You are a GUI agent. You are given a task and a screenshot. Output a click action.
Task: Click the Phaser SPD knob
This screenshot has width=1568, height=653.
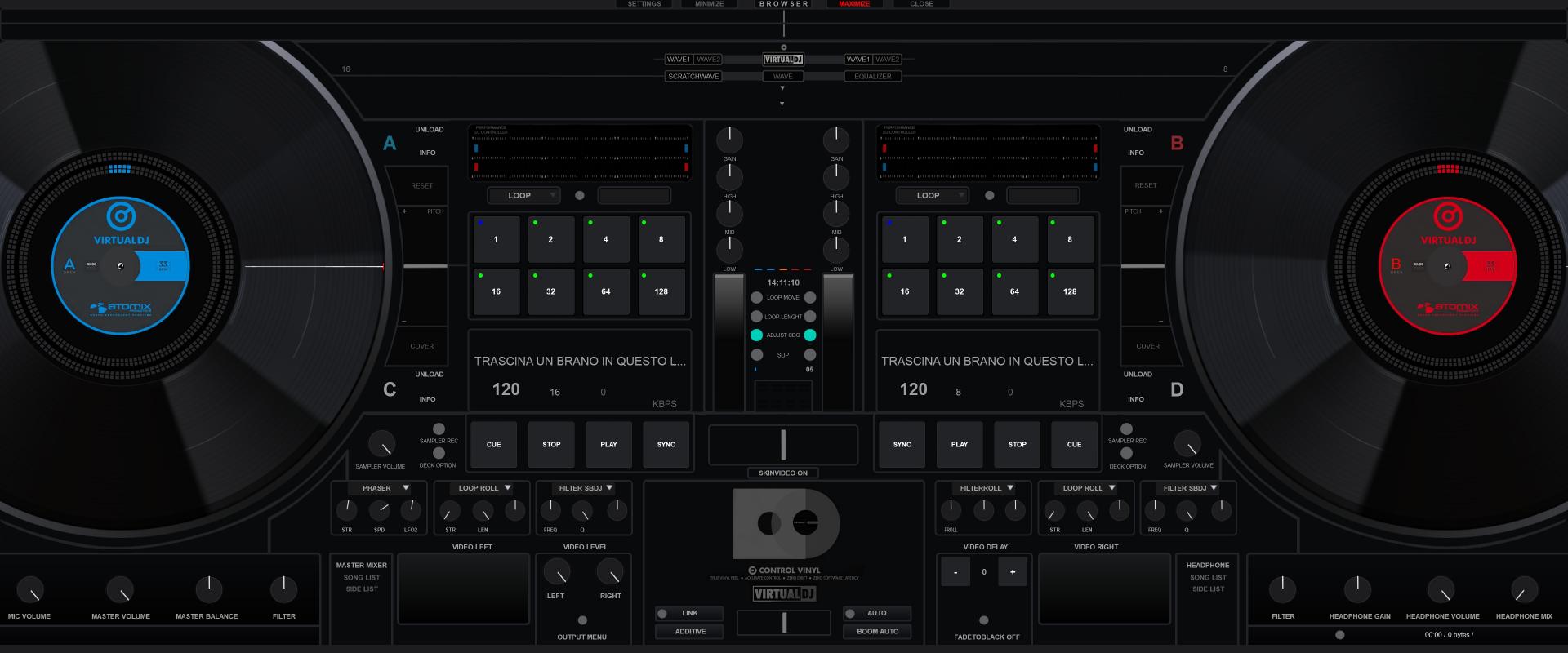tap(380, 511)
